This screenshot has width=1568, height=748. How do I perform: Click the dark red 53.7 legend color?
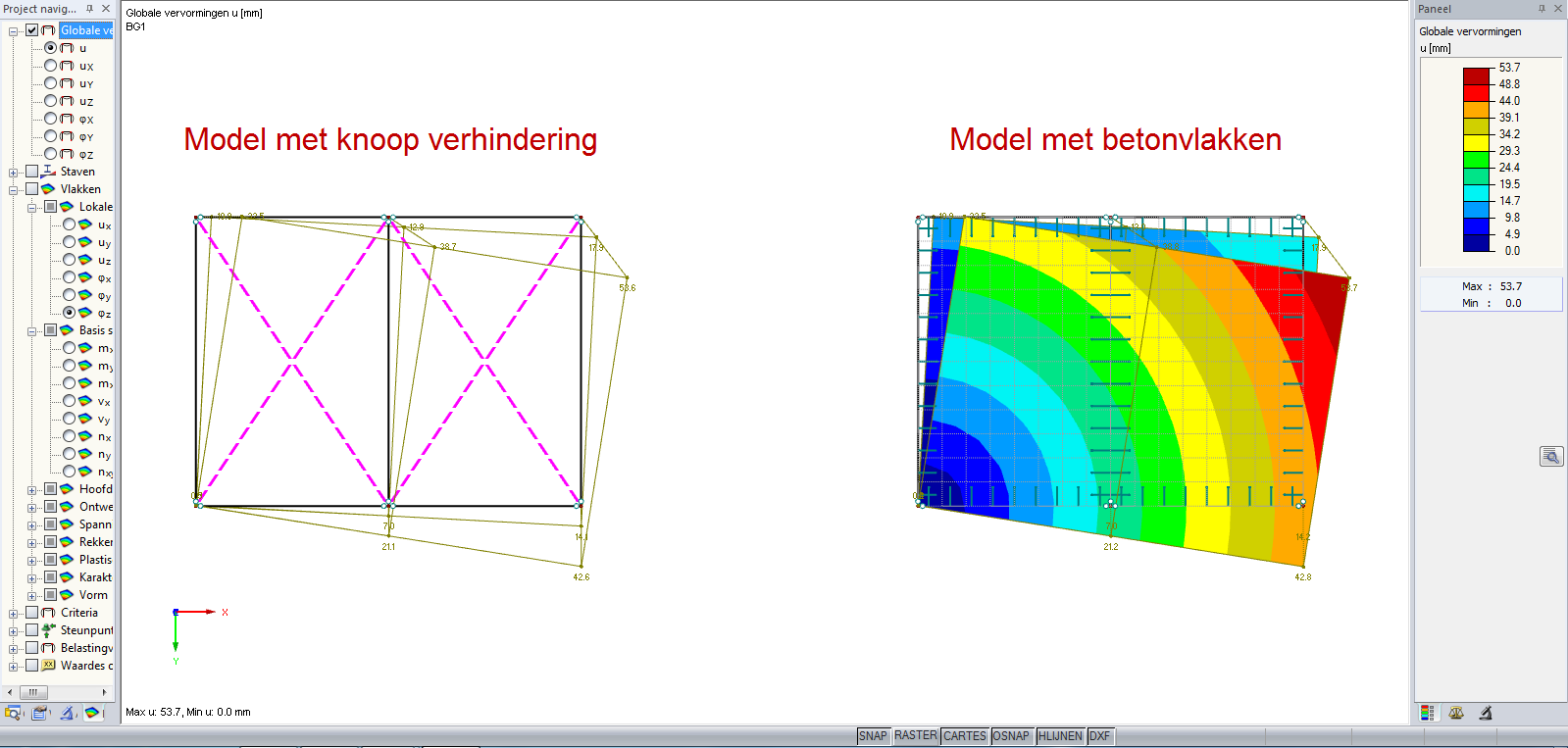click(x=1477, y=75)
